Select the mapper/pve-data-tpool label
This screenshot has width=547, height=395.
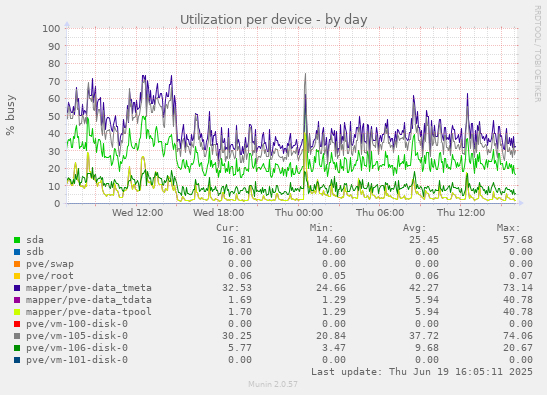tap(89, 312)
